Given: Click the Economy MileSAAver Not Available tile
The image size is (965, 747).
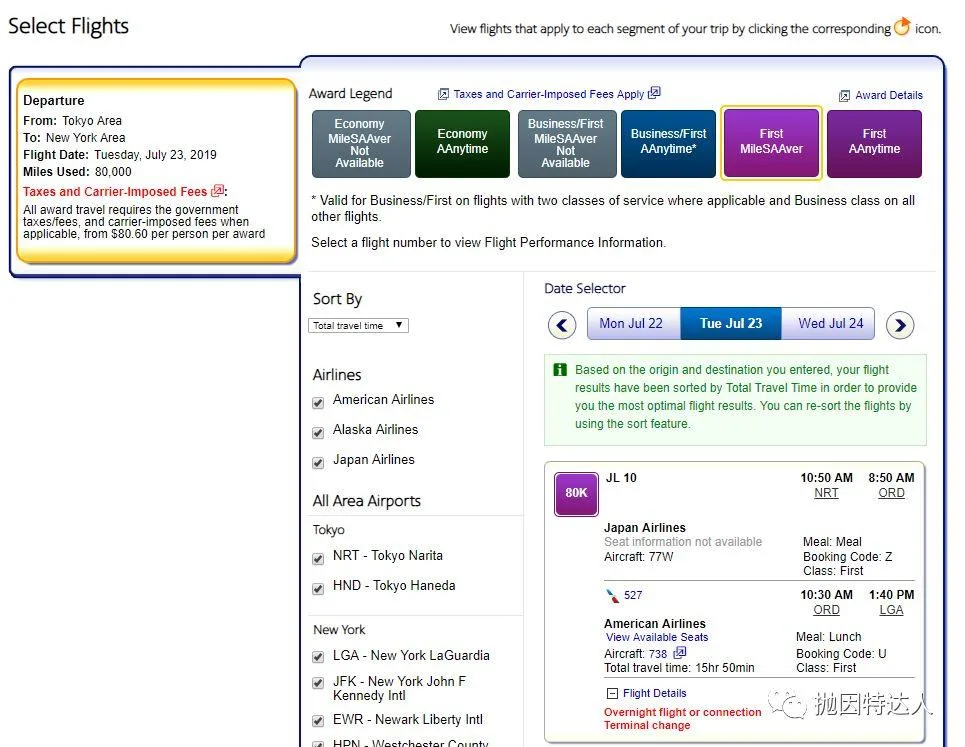Looking at the screenshot, I should (361, 143).
